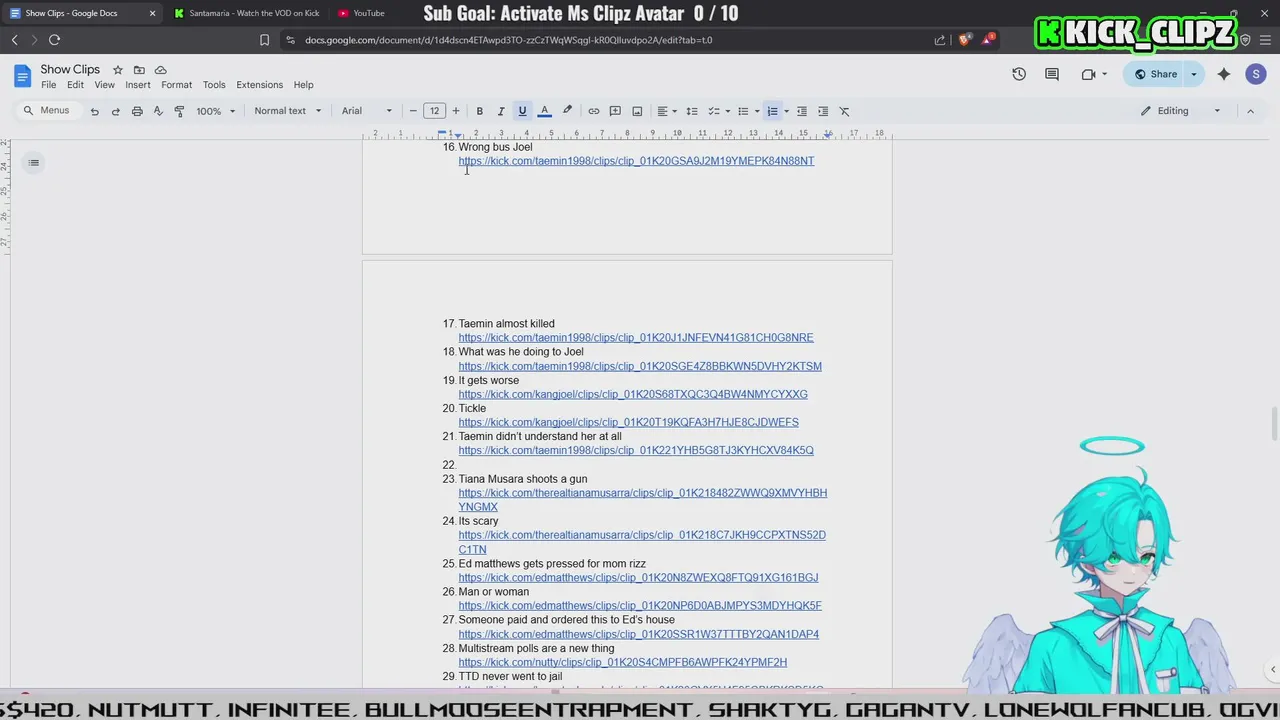Click Brave Shields lion icon
Viewport: 1280px width, 720px height.
click(x=964, y=40)
